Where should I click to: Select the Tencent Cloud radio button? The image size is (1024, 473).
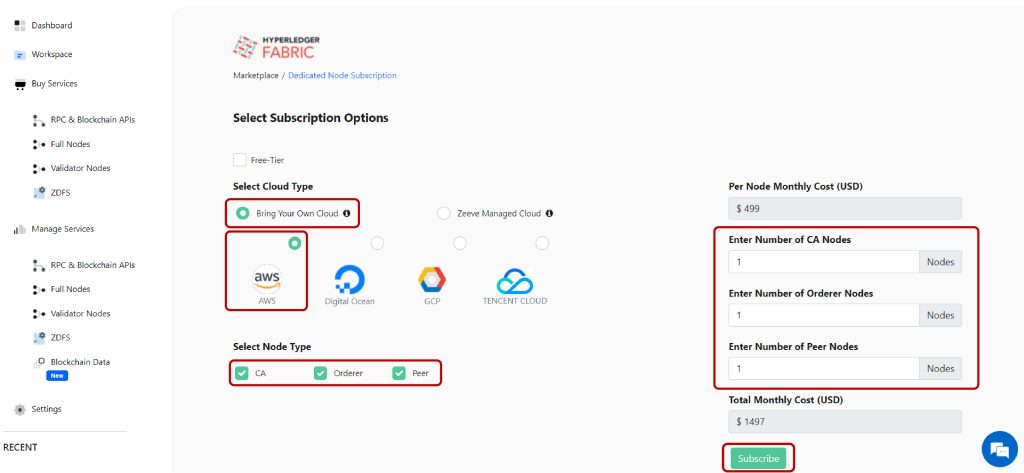click(x=542, y=243)
